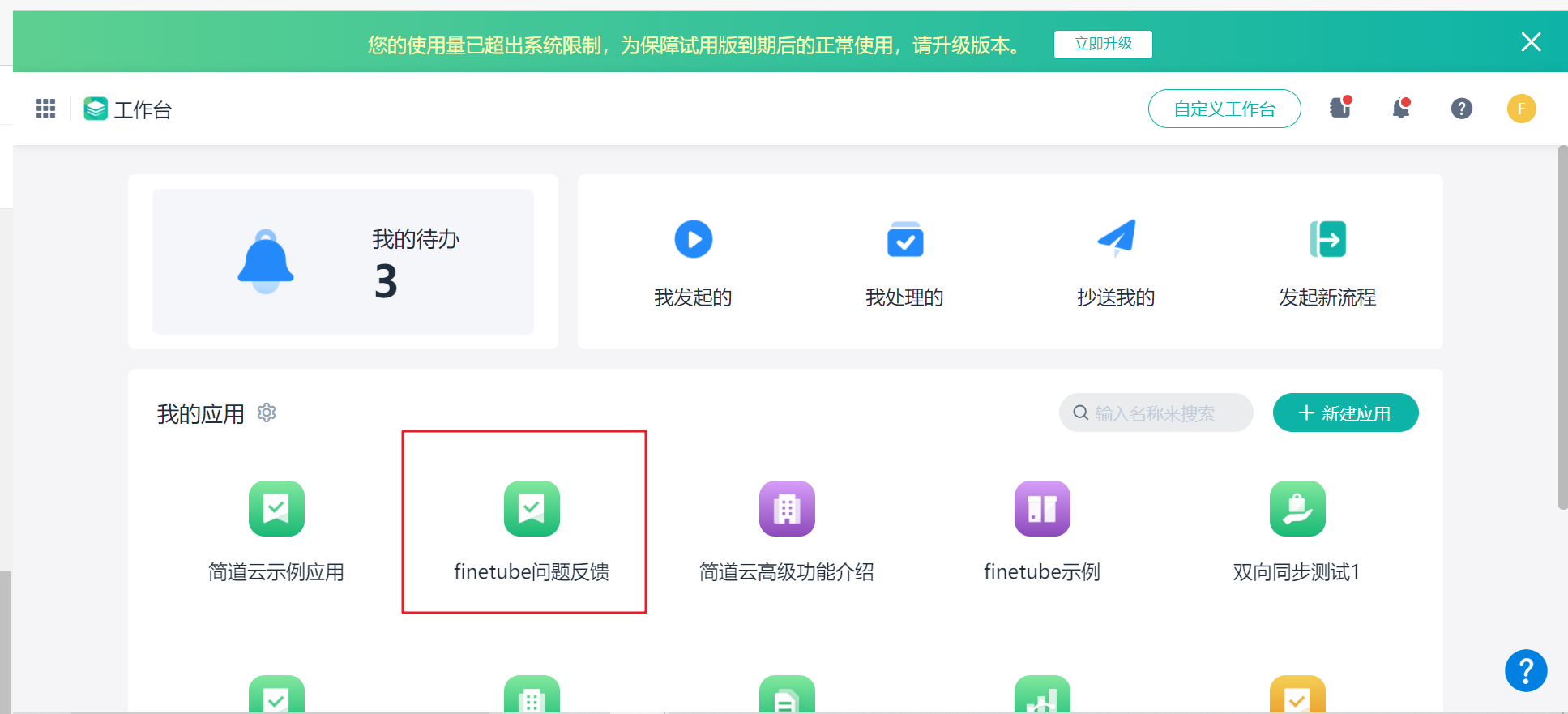Open the notification bell in header

[x=1401, y=108]
